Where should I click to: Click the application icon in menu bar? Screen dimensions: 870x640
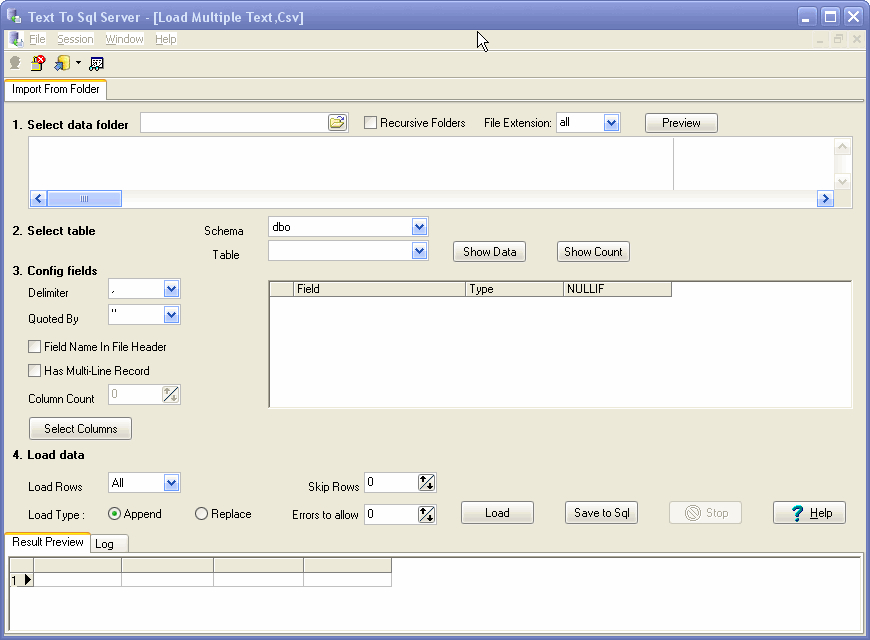tap(16, 39)
